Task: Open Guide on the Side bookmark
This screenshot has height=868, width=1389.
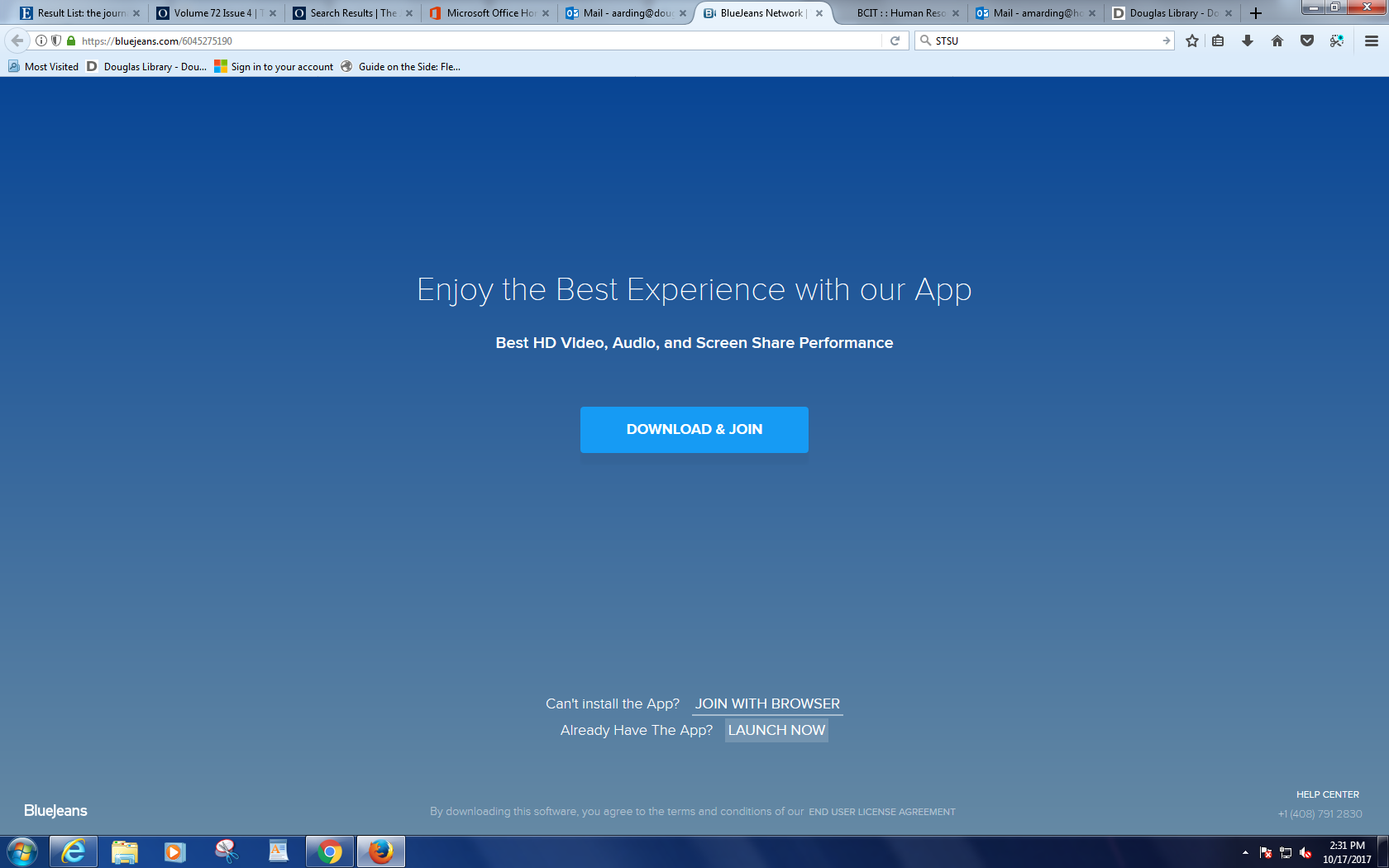Action: 400,67
